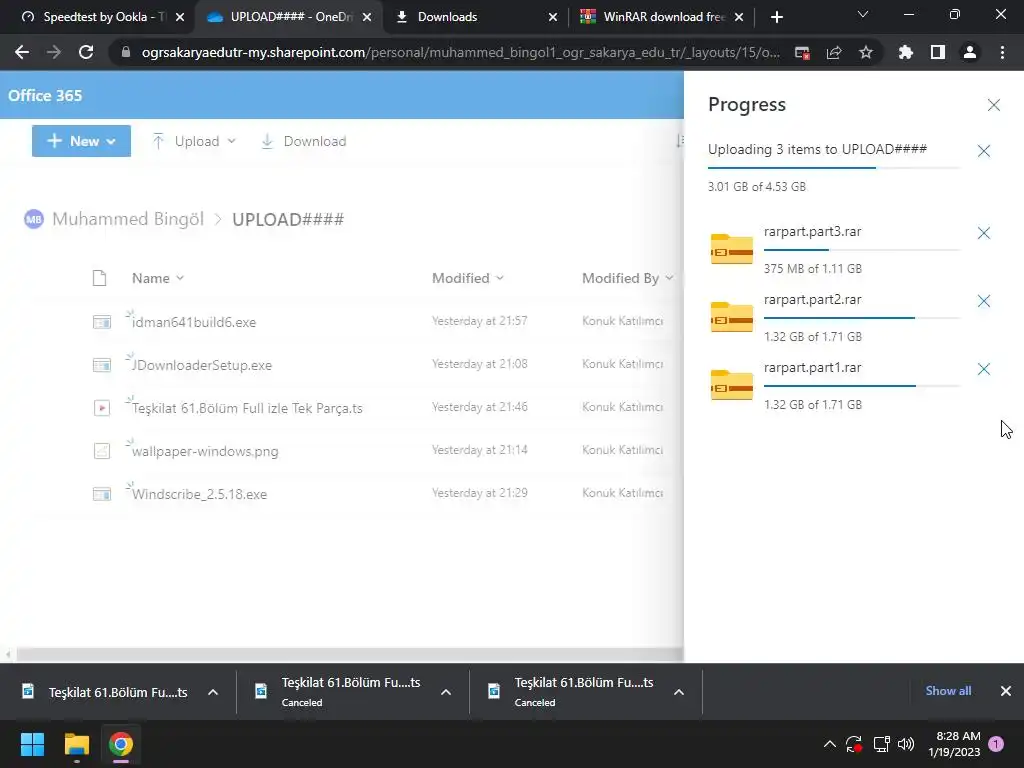Open the wallpaper-windows.png file
Viewport: 1024px width, 768px height.
pyautogui.click(x=205, y=451)
